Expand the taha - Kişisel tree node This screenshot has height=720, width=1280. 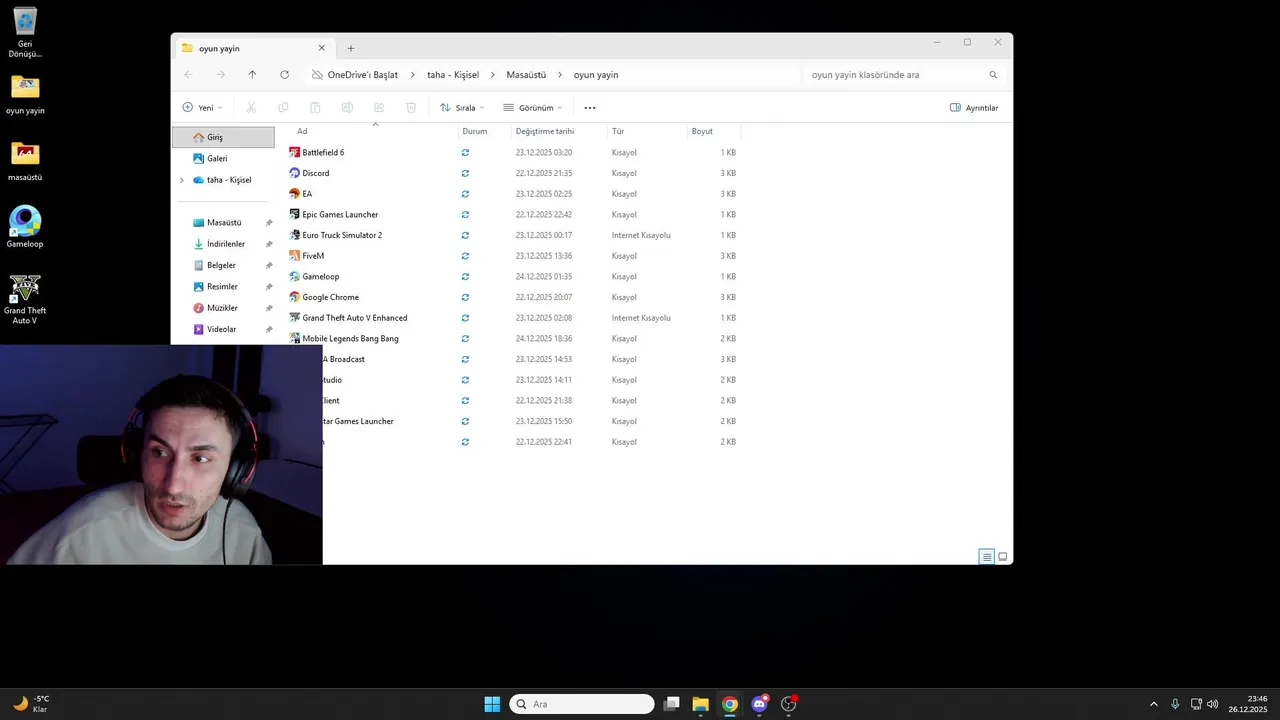(x=181, y=180)
